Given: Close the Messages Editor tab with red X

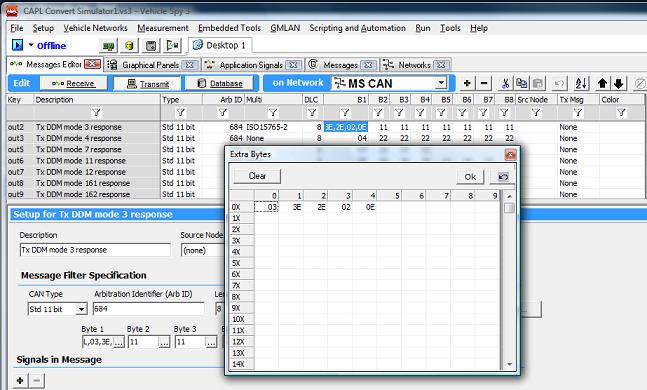Looking at the screenshot, I should click(x=92, y=64).
